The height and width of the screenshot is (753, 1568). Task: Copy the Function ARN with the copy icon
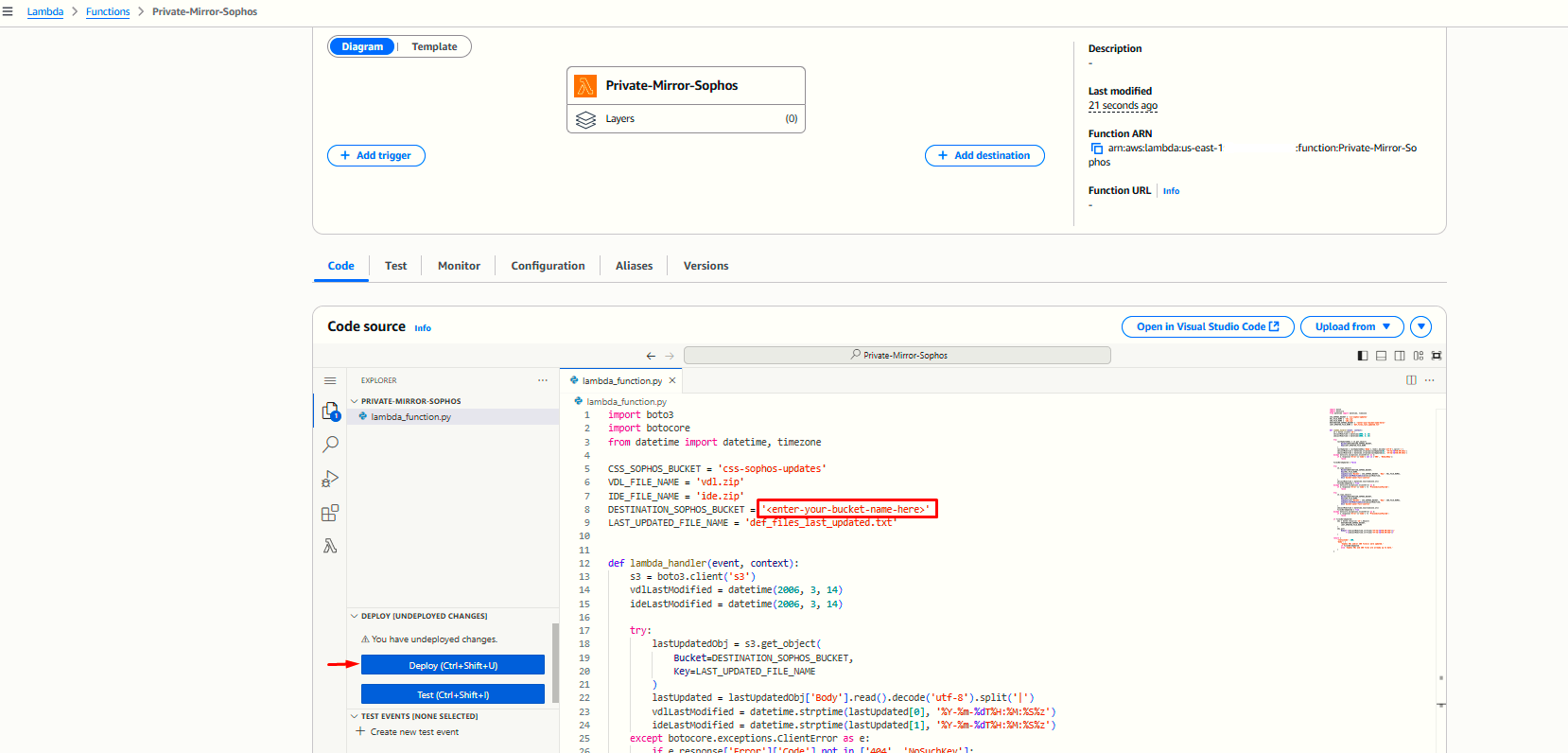click(x=1096, y=149)
